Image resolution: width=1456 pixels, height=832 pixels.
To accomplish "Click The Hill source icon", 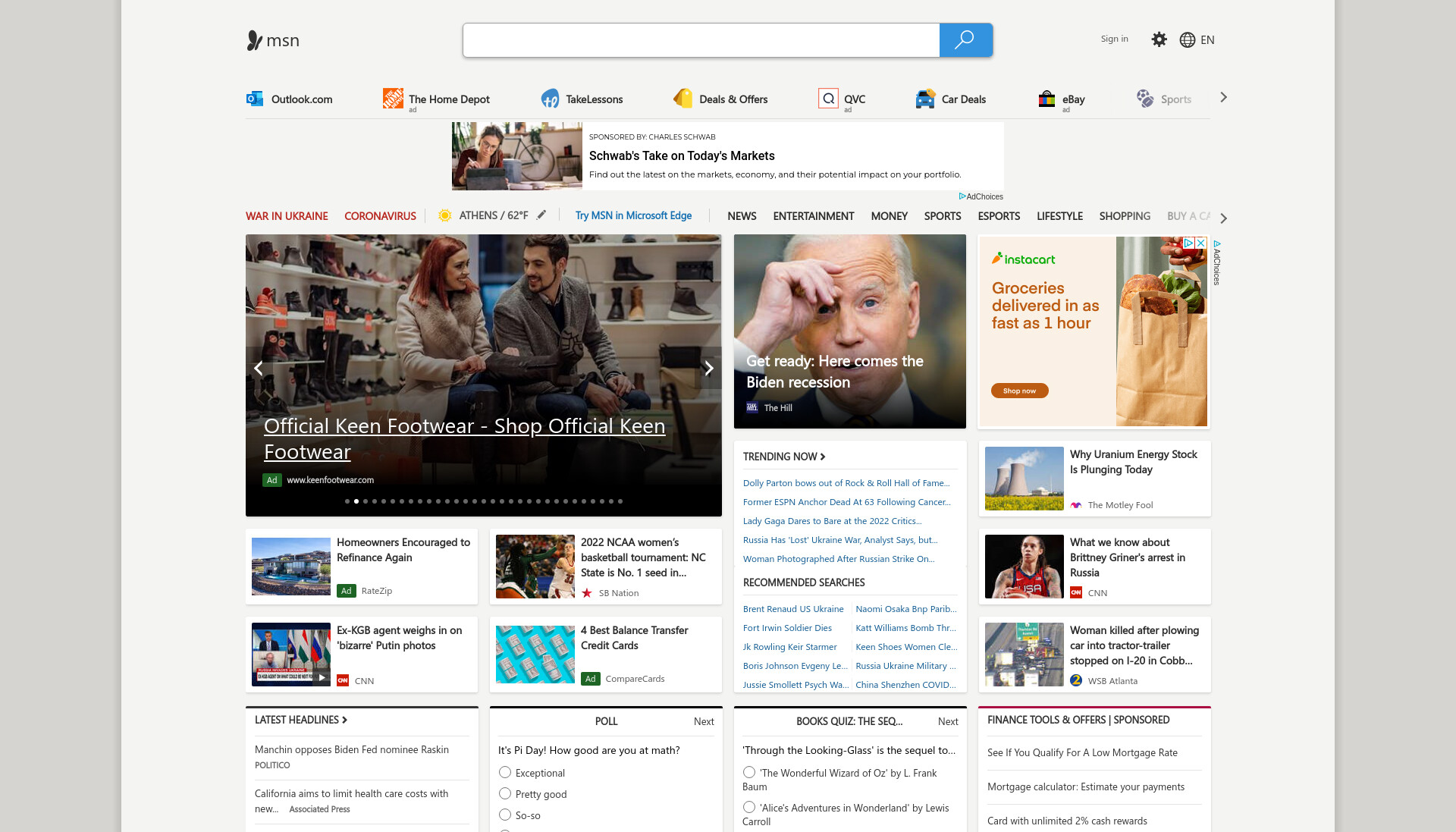I will 752,407.
